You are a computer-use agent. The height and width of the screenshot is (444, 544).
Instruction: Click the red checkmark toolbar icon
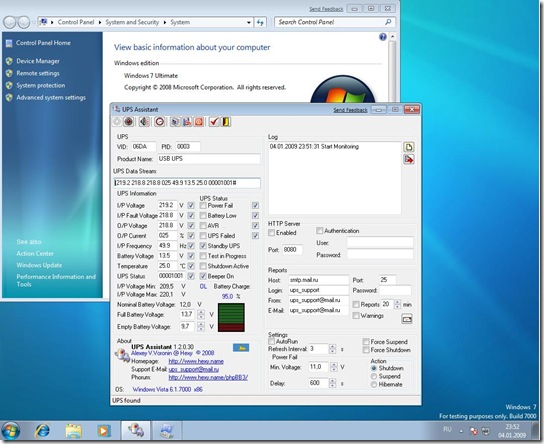point(214,122)
